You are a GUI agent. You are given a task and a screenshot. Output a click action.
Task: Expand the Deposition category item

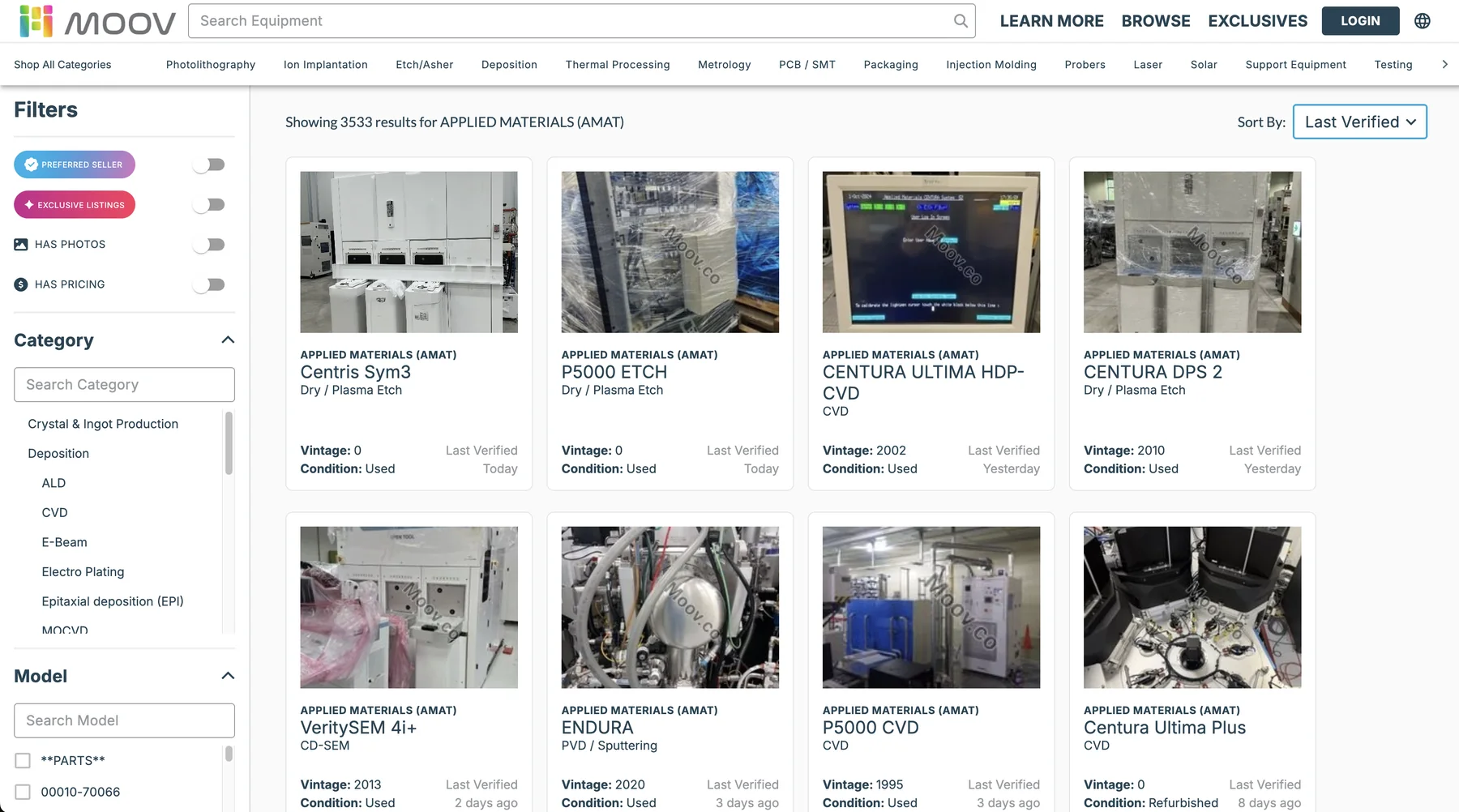(58, 453)
